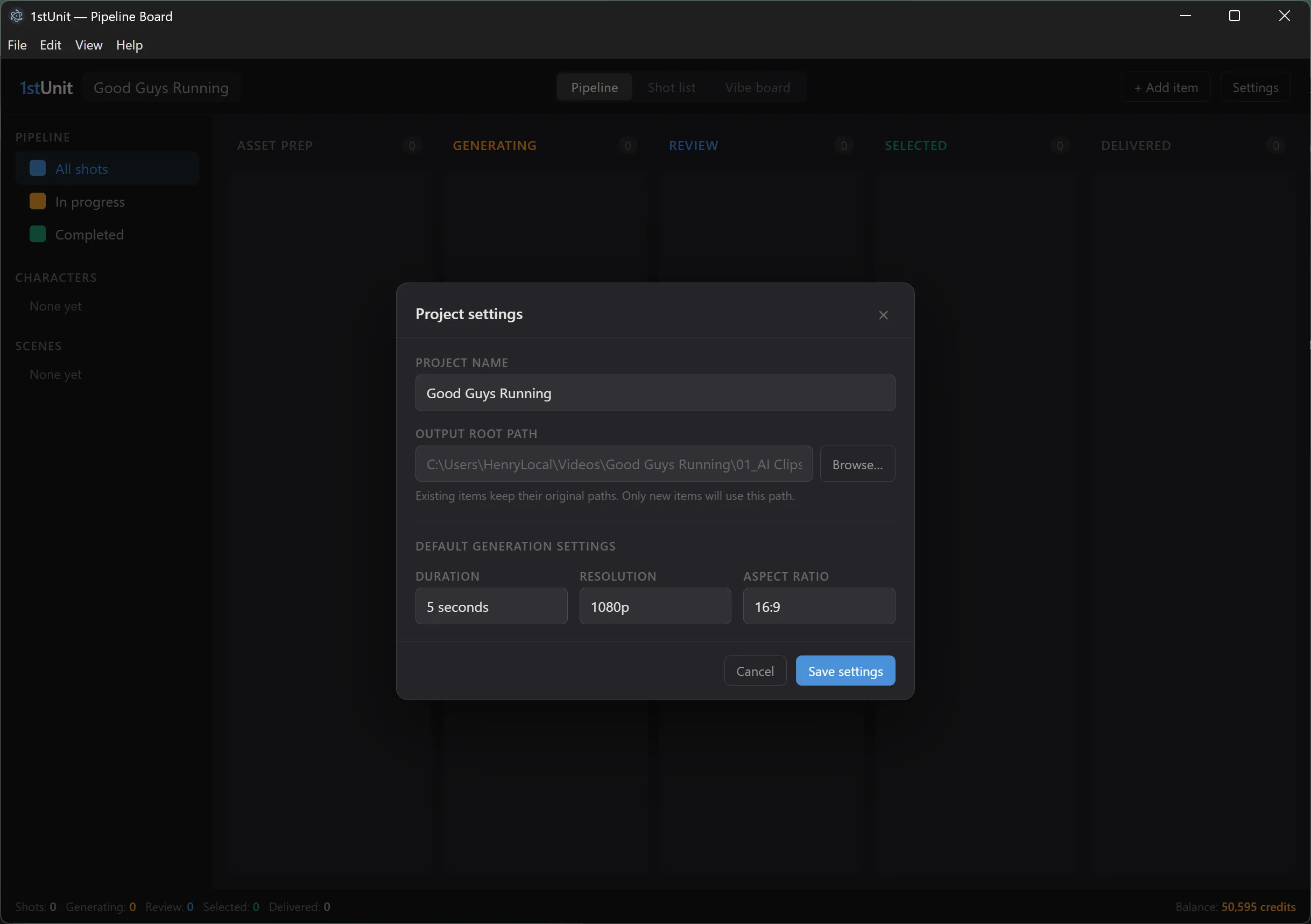The image size is (1311, 924).
Task: Click the Balance 50,595 credits status text
Action: (x=1235, y=906)
